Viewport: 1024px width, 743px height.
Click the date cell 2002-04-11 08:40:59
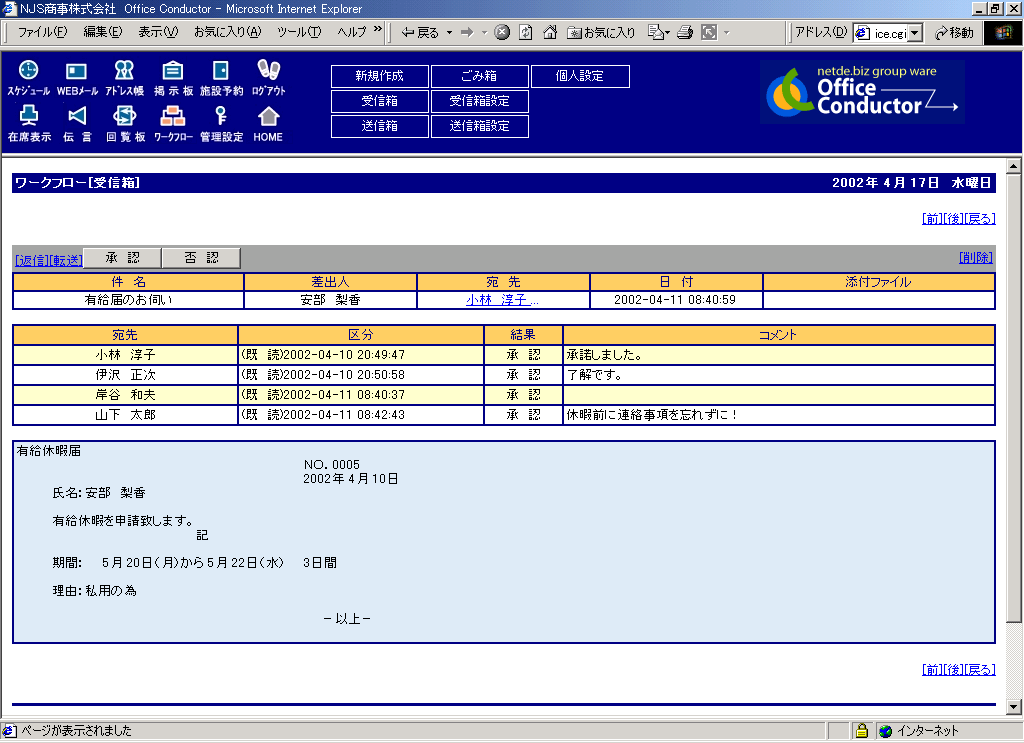(x=675, y=300)
